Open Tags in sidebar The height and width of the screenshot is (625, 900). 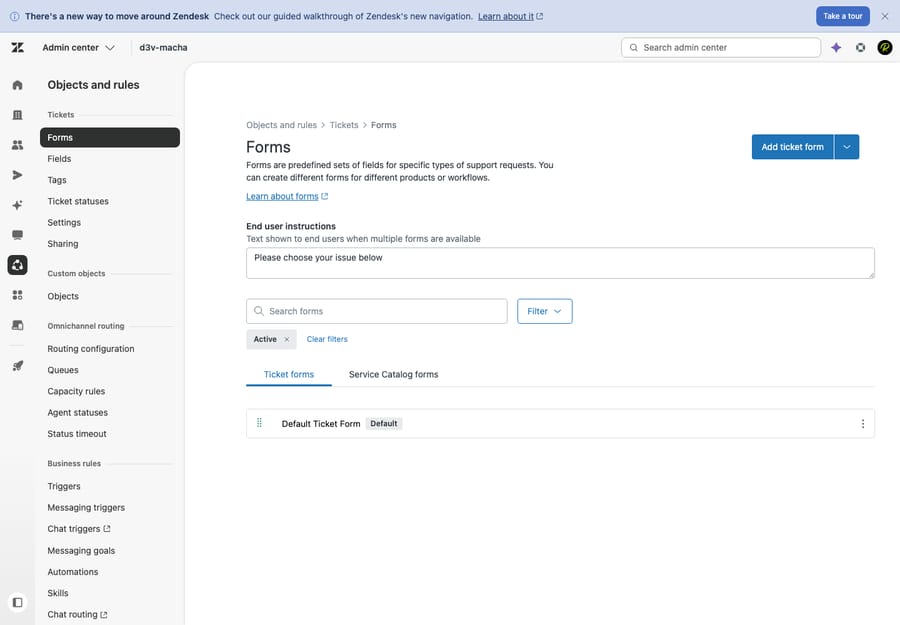click(57, 180)
